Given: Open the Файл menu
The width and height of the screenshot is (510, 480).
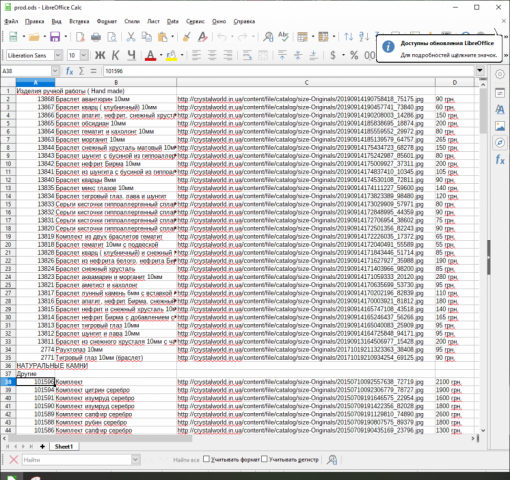Looking at the screenshot, I should [11, 21].
